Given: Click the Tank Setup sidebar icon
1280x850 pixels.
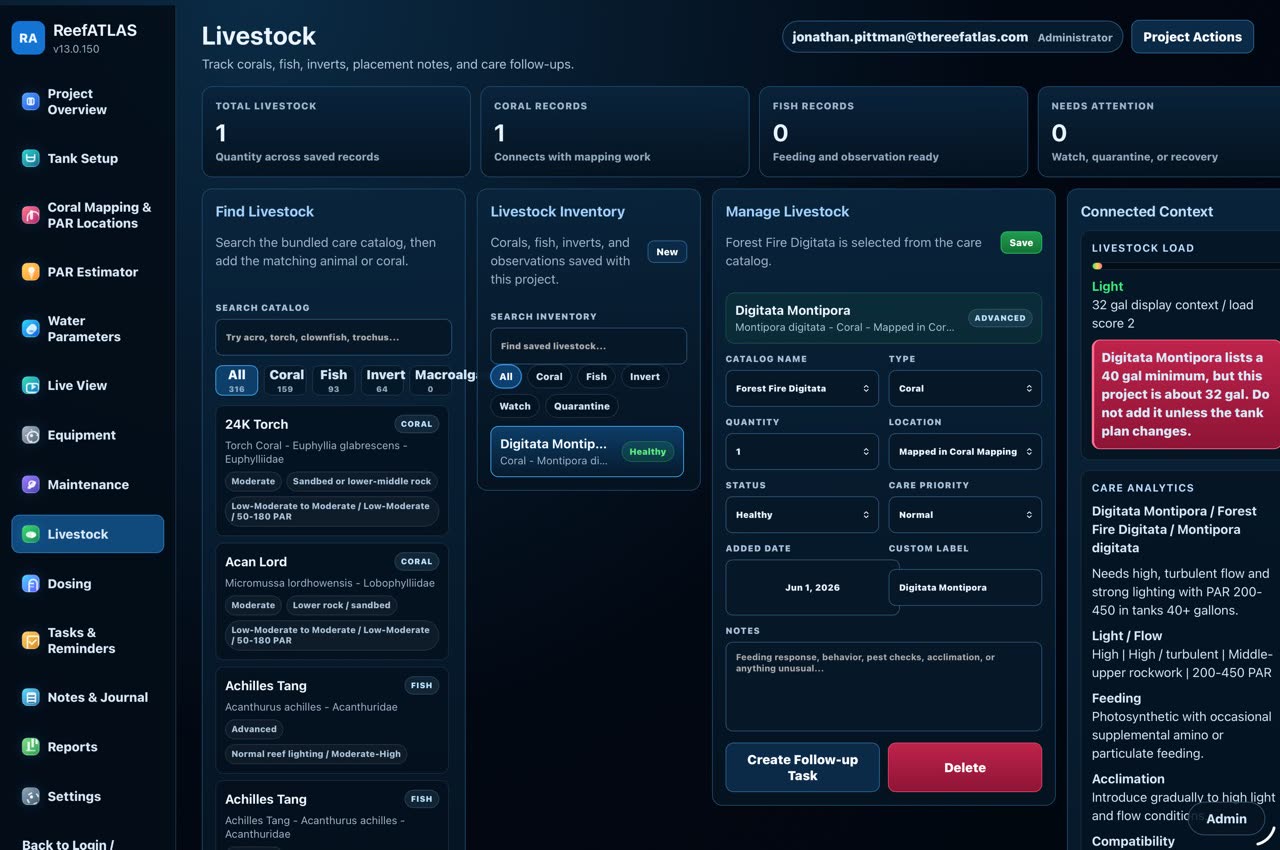Looking at the screenshot, I should (x=31, y=158).
